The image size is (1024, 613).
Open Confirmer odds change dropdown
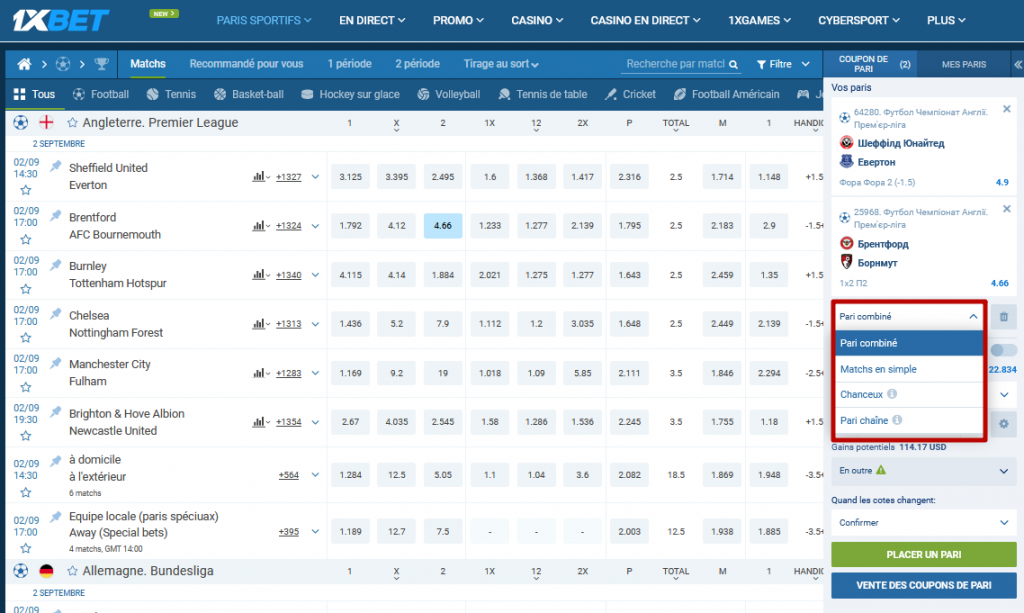tap(923, 522)
